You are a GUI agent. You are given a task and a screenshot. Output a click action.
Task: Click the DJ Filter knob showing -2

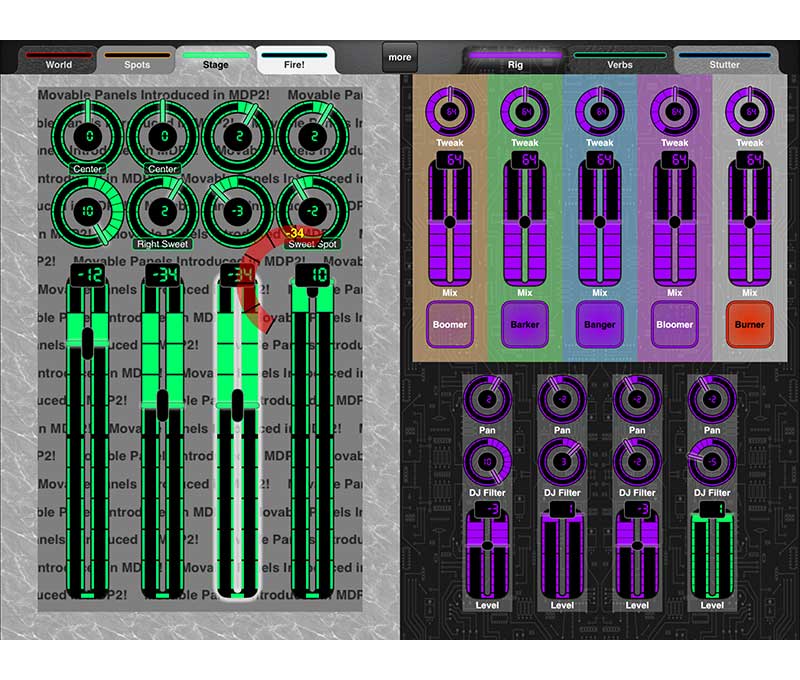pos(637,462)
